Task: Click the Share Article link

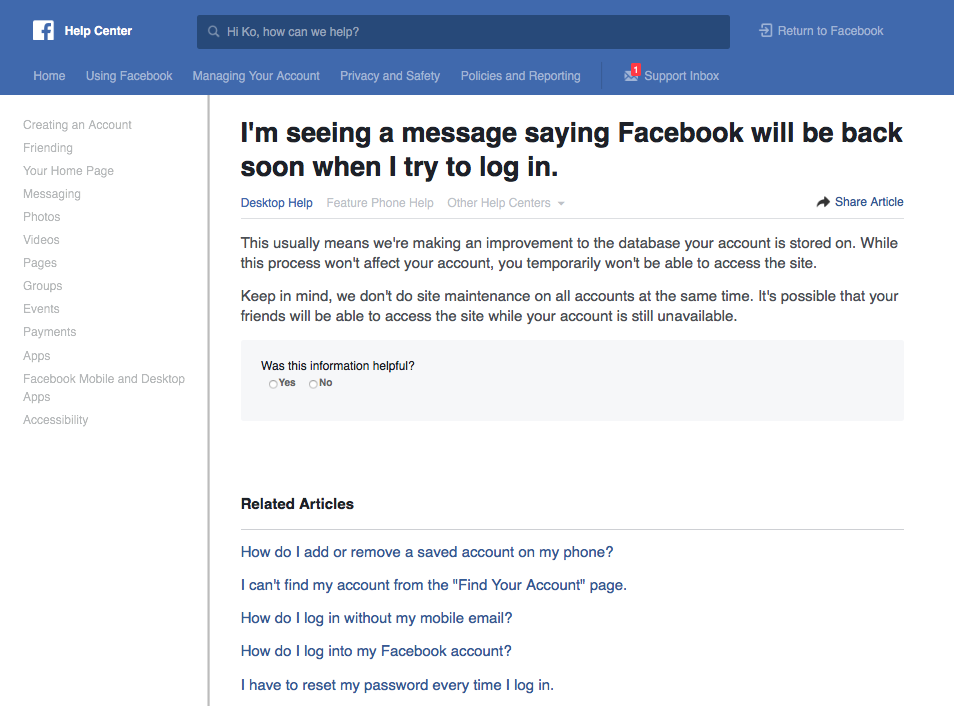Action: point(869,202)
